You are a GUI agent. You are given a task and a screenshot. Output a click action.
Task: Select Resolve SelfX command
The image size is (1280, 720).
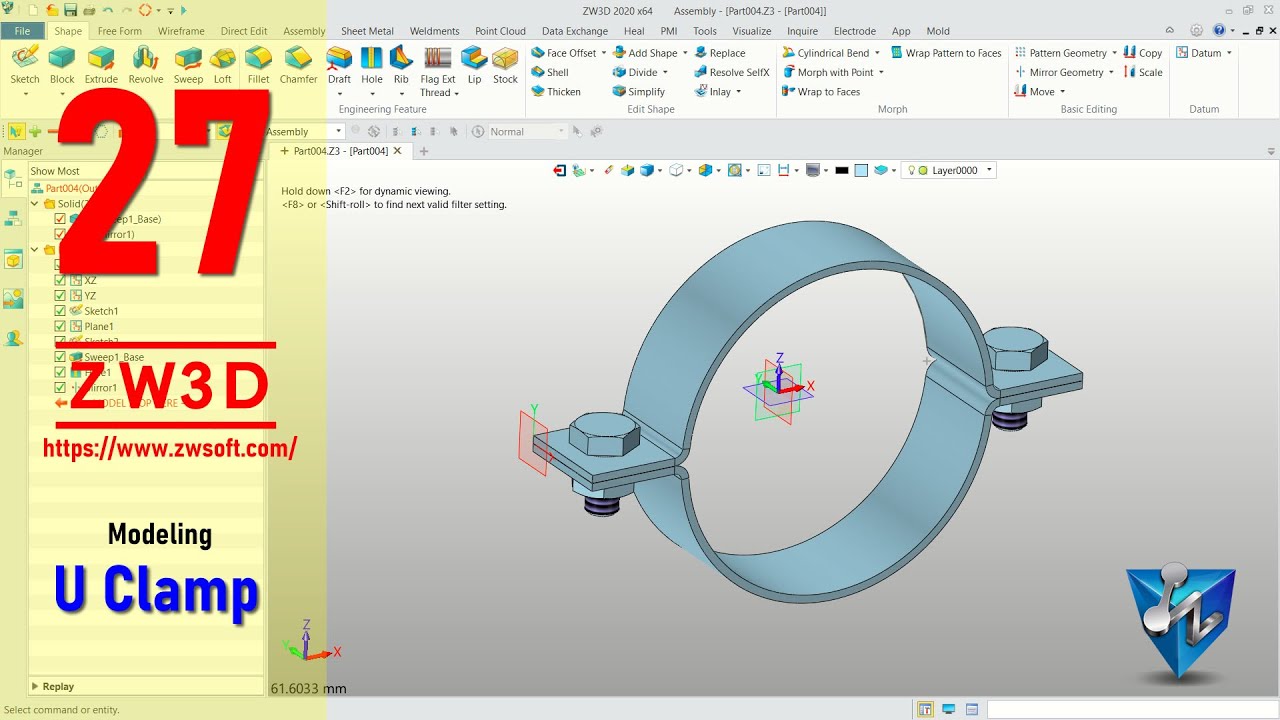pyautogui.click(x=731, y=72)
